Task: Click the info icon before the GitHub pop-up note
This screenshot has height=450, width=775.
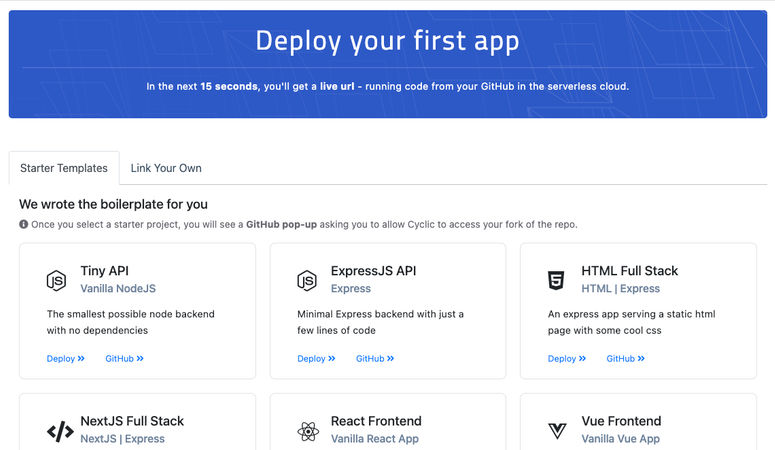Action: (x=23, y=224)
